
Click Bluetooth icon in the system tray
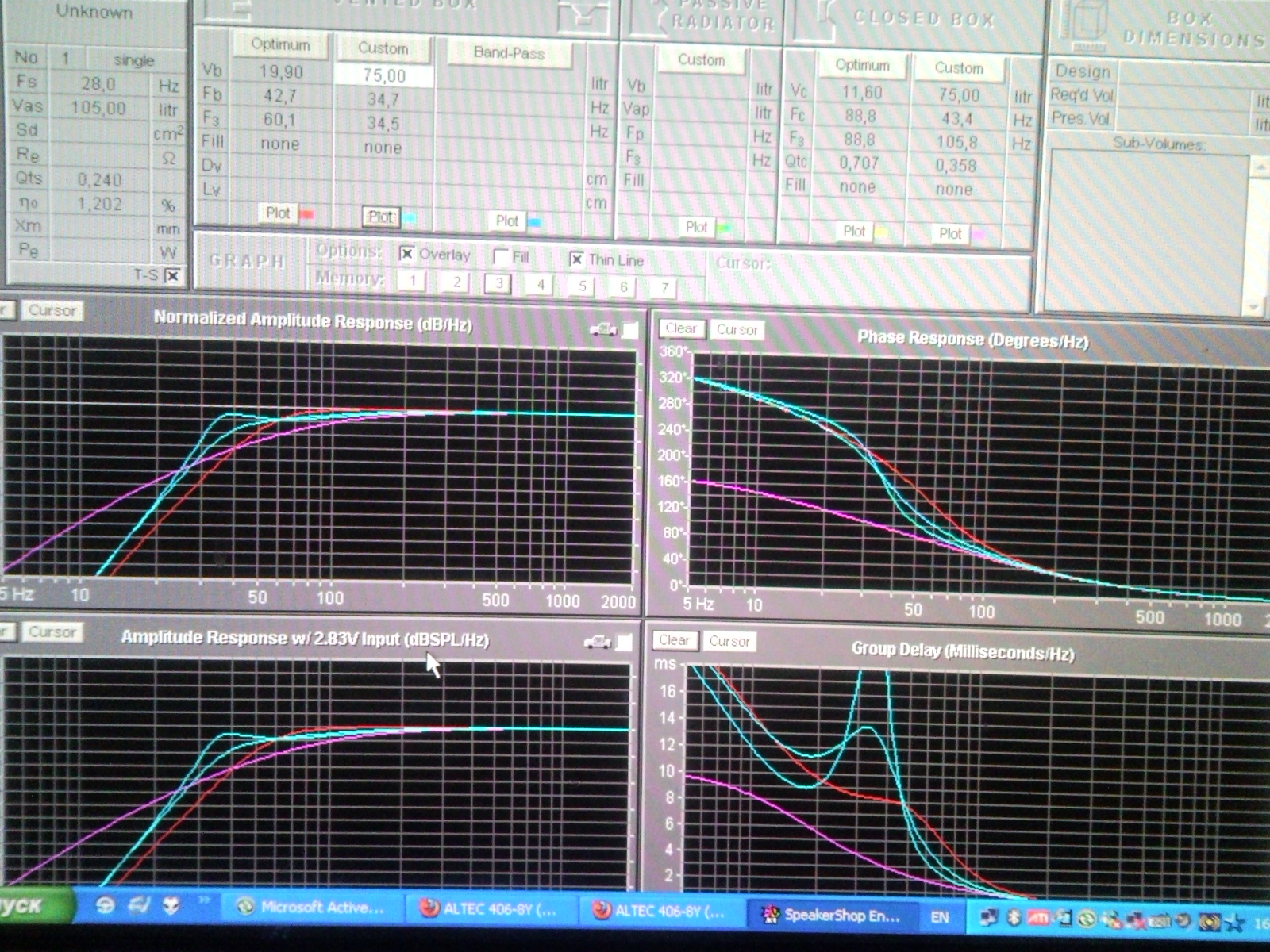[1014, 918]
